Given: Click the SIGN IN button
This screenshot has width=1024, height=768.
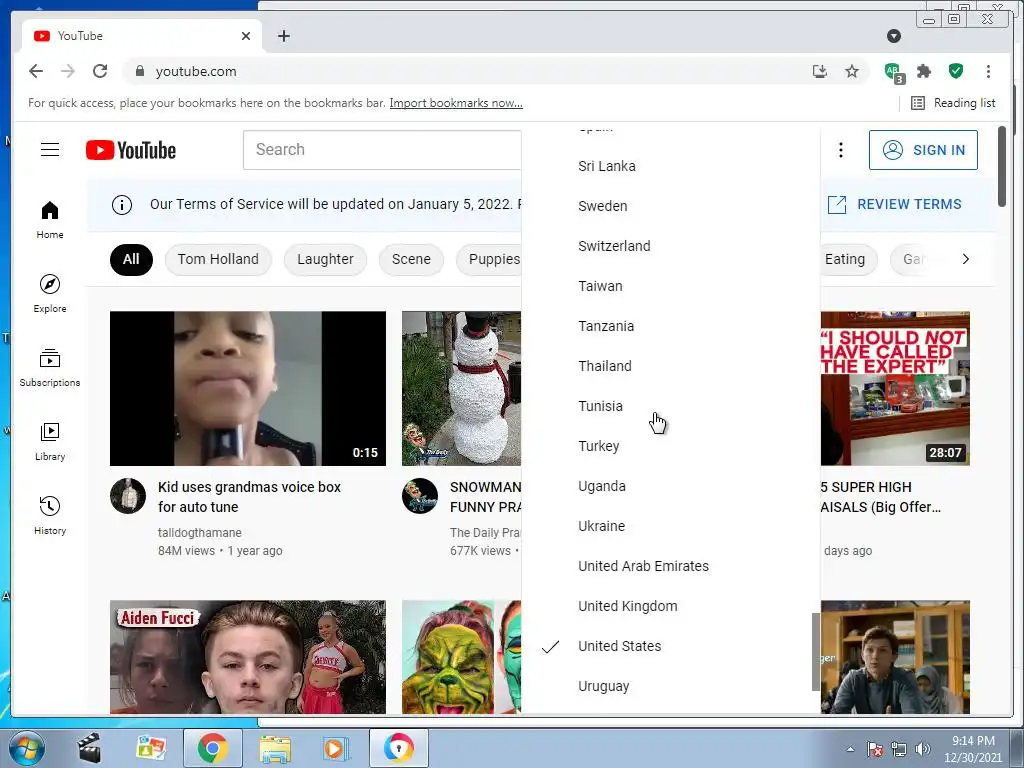Looking at the screenshot, I should pyautogui.click(x=923, y=150).
